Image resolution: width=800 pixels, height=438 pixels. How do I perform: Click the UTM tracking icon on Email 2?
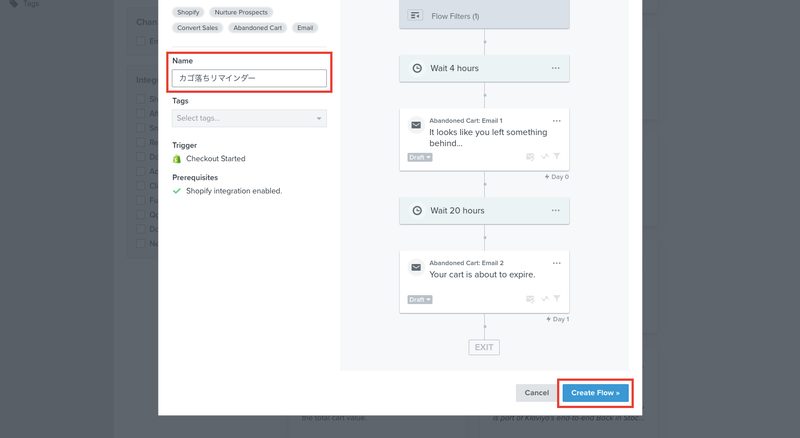coord(544,299)
